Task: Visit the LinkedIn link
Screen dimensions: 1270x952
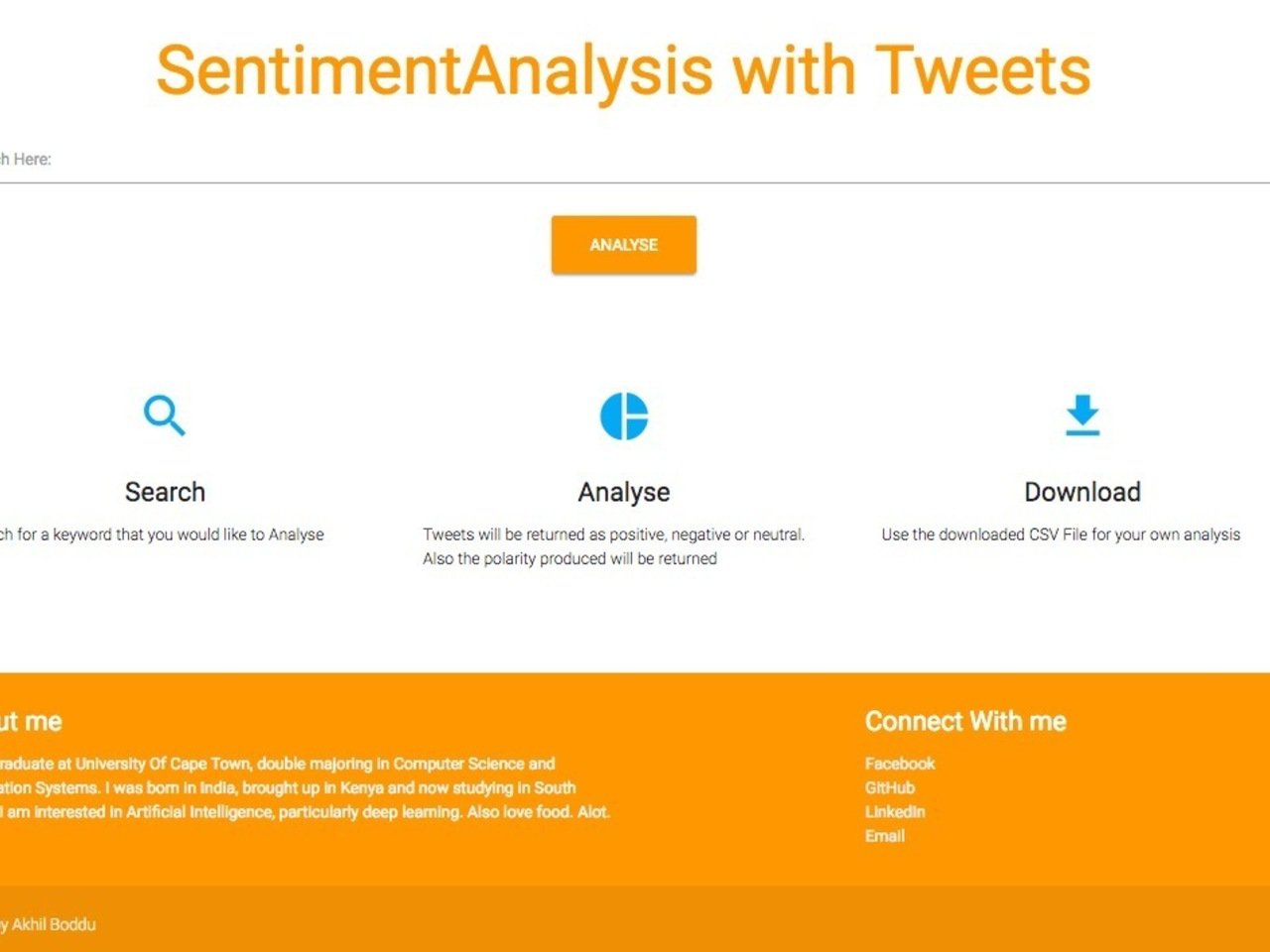Action: coord(895,811)
